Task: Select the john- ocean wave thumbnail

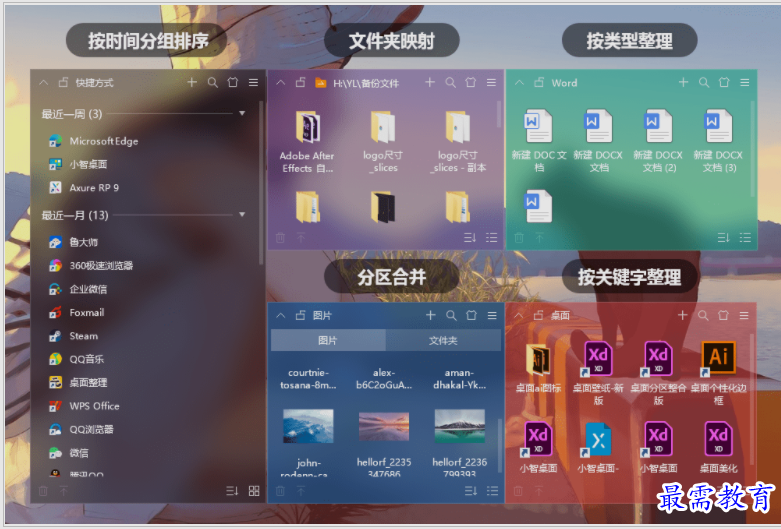Action: click(308, 426)
